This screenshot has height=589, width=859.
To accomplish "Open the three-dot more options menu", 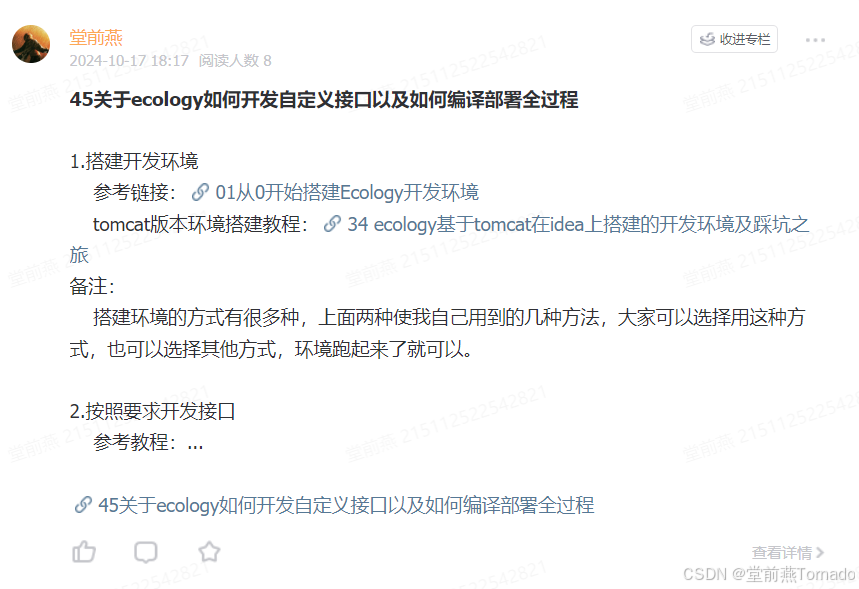I will tap(815, 40).
